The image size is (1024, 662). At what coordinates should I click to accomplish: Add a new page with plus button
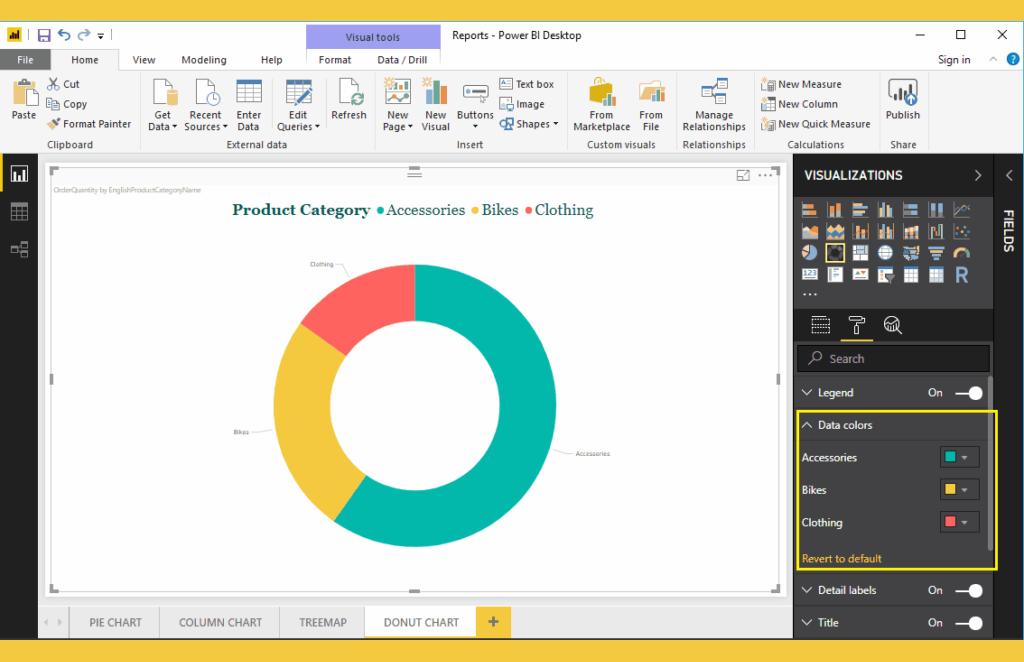[x=493, y=622]
